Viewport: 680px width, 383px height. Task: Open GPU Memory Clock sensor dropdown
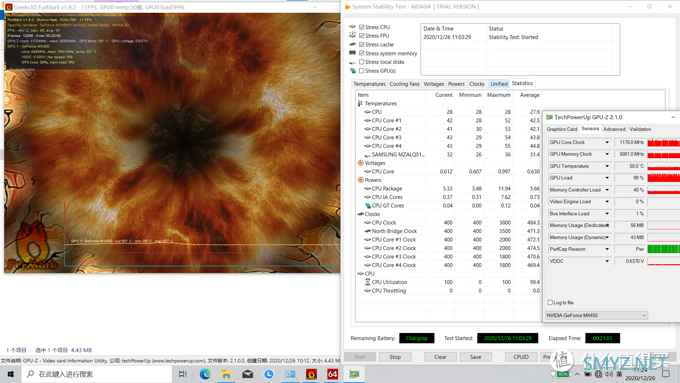pos(607,154)
